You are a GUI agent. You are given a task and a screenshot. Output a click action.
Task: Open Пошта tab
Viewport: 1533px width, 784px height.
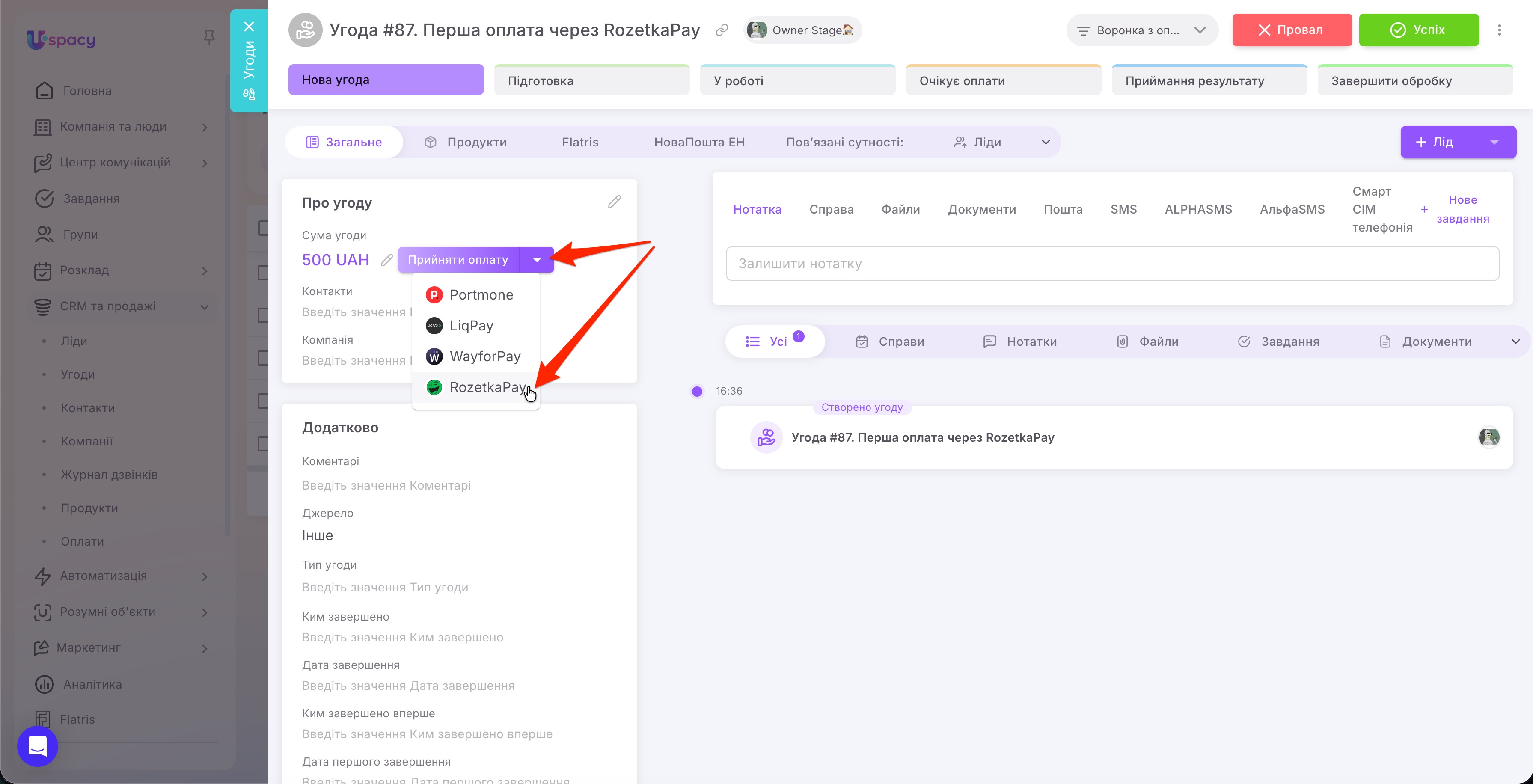click(x=1063, y=210)
